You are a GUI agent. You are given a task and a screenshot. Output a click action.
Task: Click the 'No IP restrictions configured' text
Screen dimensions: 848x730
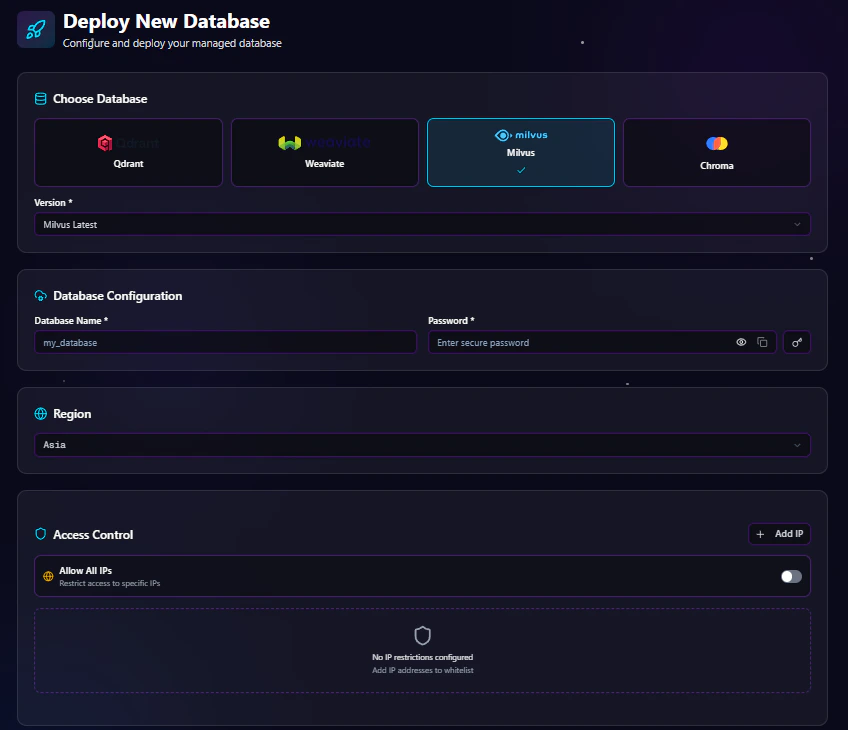[422, 657]
